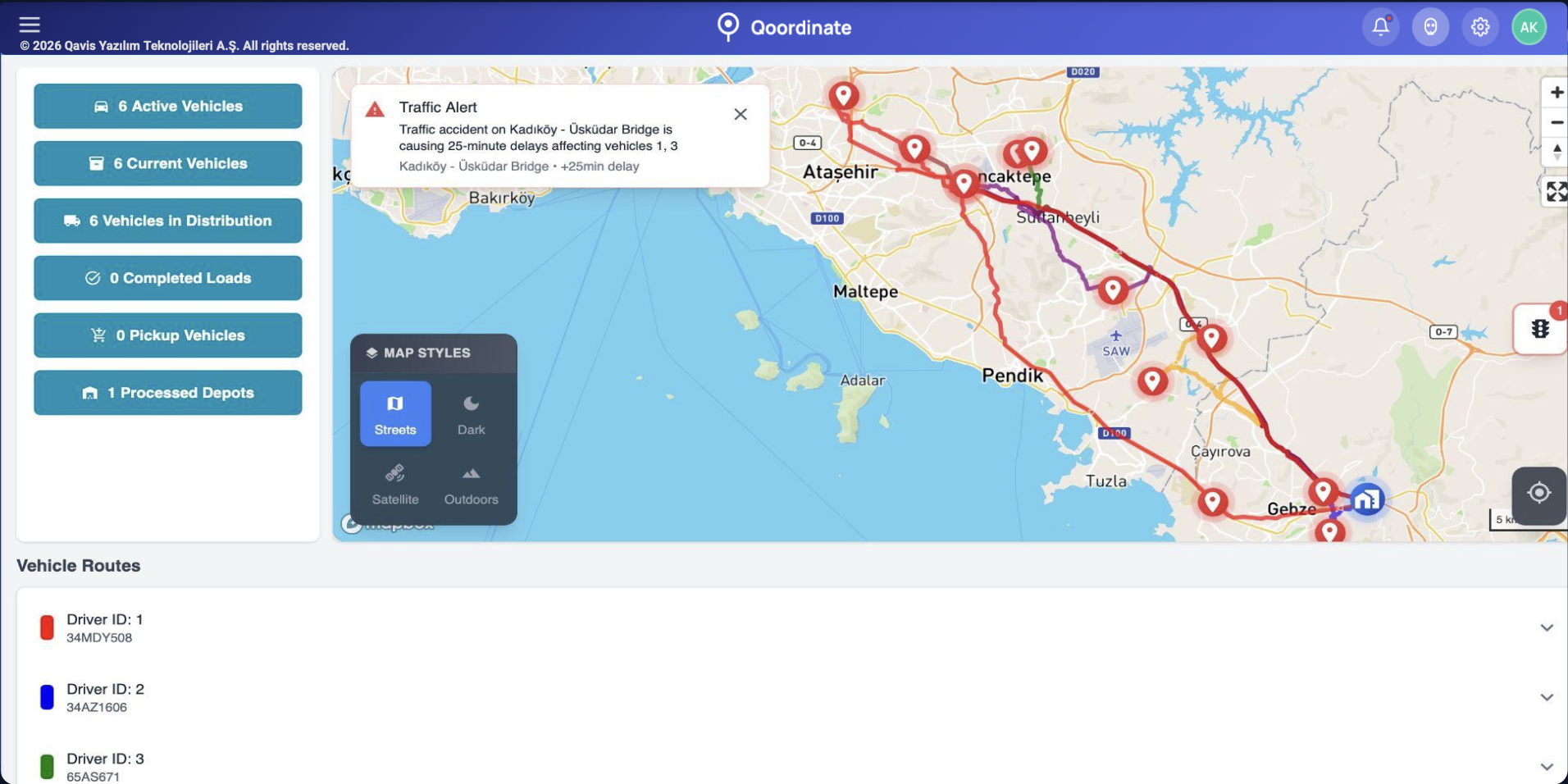1568x784 pixels.
Task: Click the Mapbox logo on the map
Action: pos(389,523)
